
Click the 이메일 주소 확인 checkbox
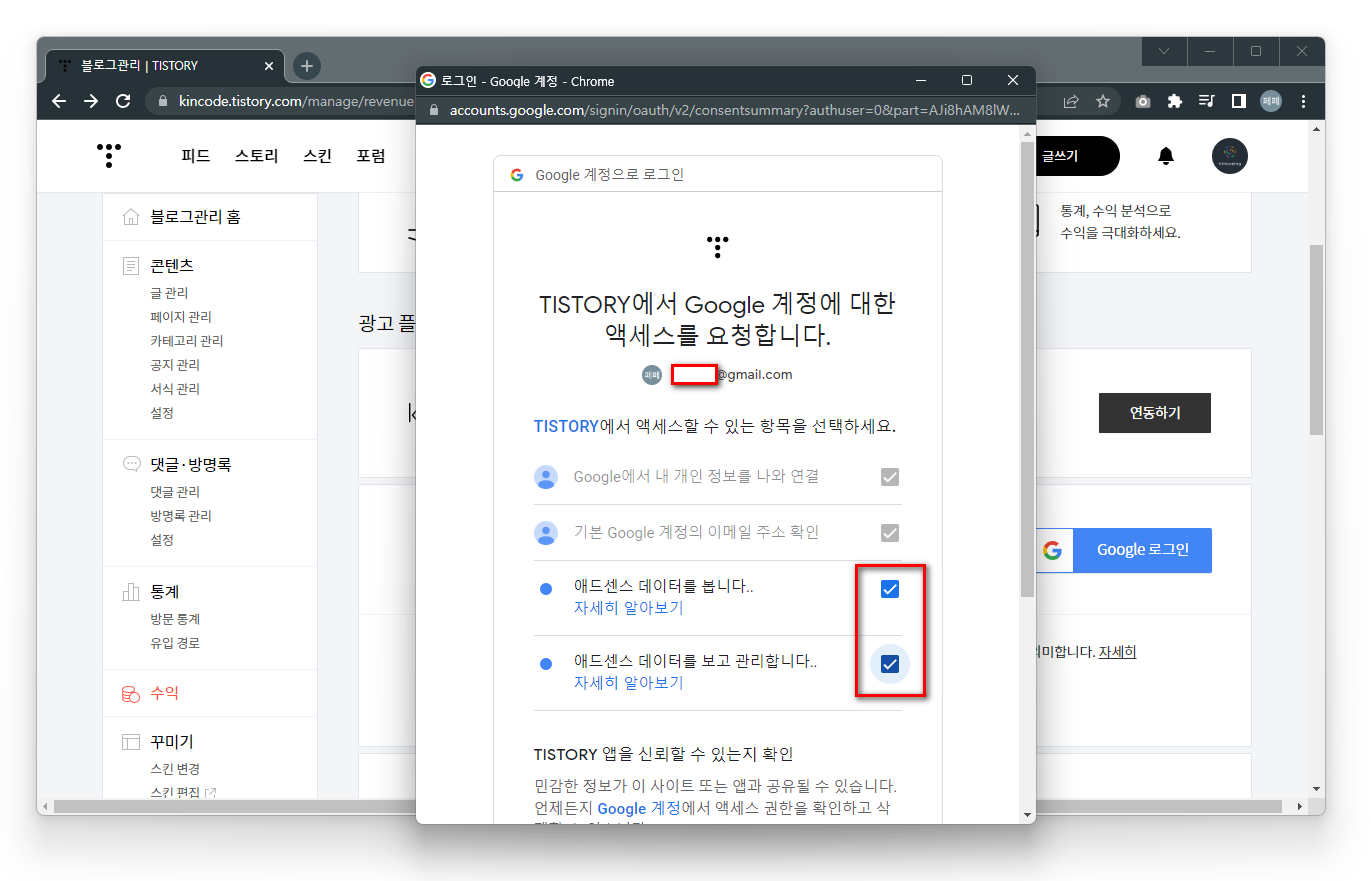tap(890, 533)
